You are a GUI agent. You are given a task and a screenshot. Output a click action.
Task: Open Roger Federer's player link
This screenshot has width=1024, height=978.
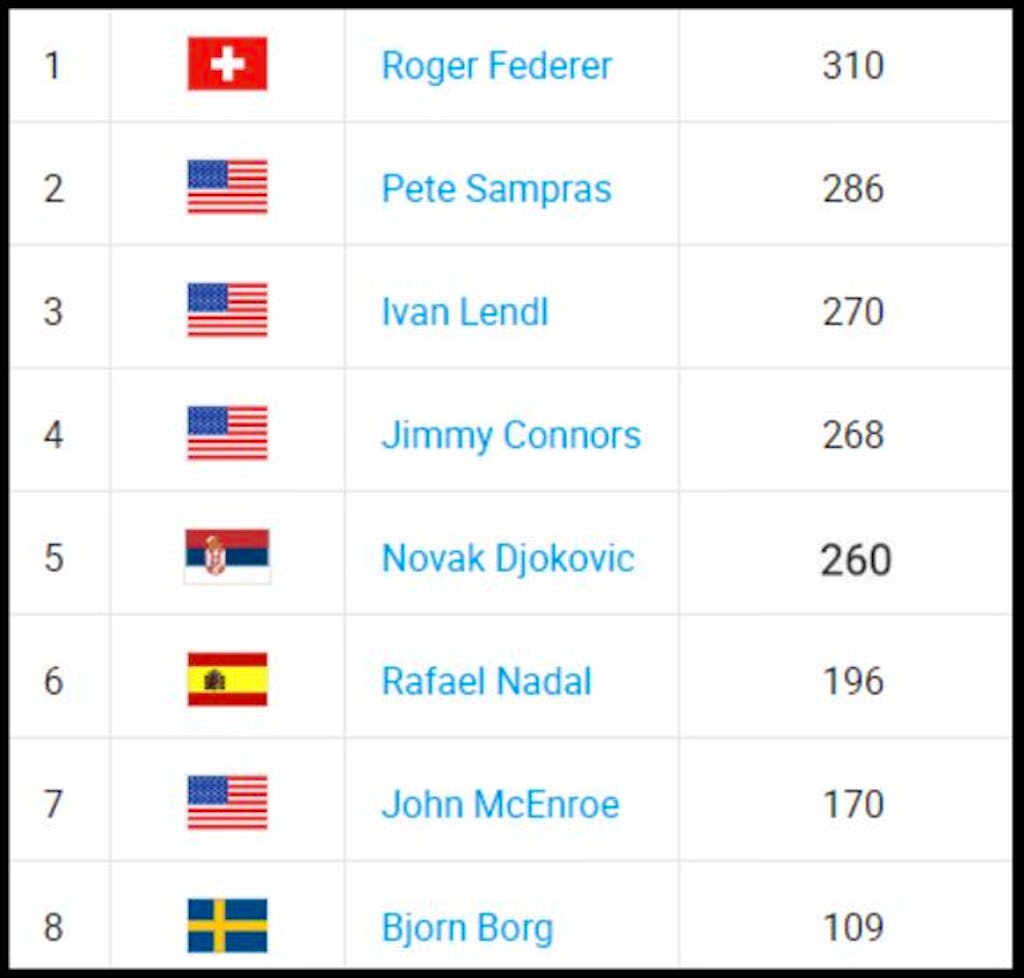click(x=496, y=66)
